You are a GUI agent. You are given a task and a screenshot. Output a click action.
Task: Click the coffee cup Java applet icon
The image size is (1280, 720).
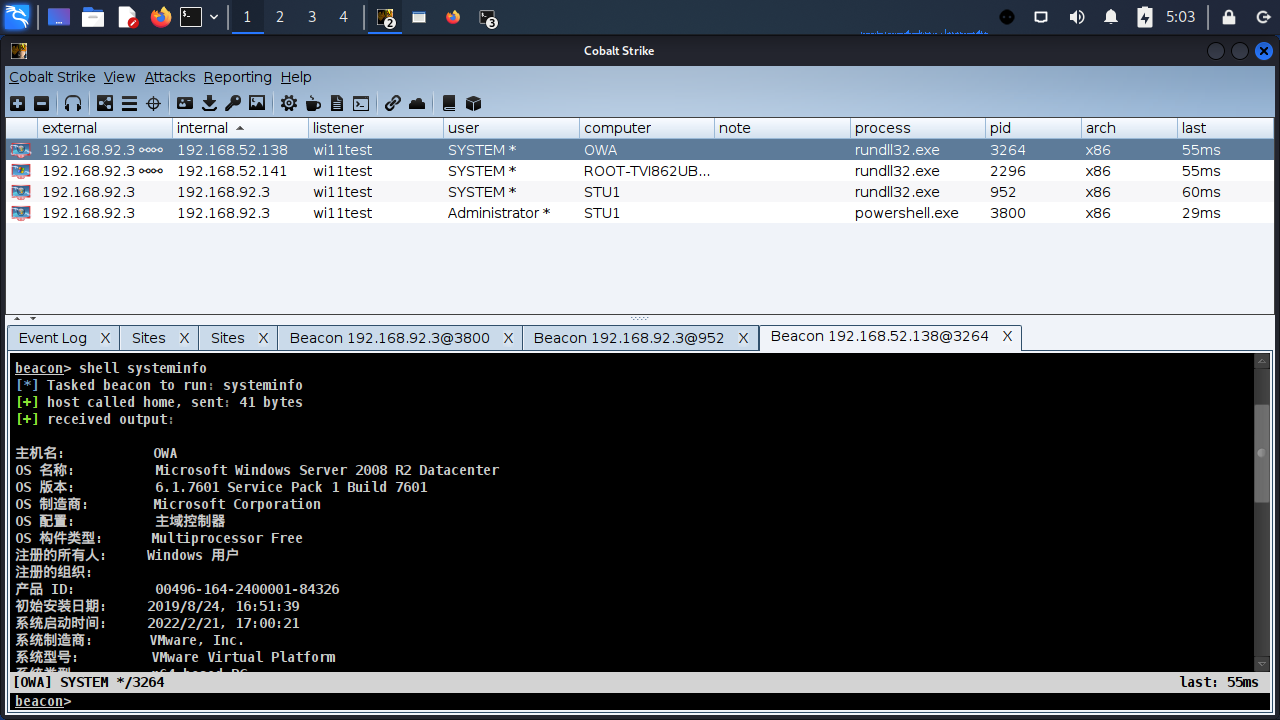tap(313, 103)
